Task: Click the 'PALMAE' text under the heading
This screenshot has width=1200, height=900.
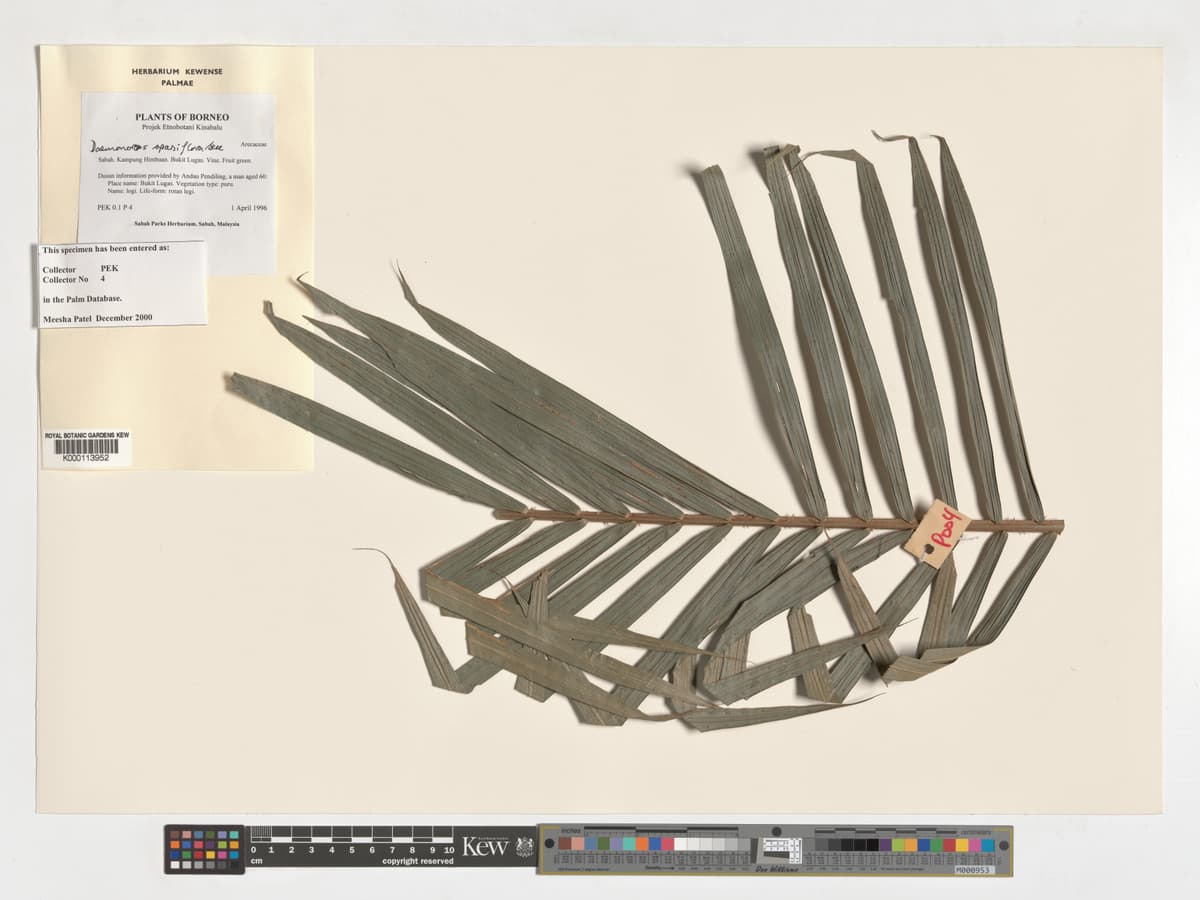Action: (177, 84)
